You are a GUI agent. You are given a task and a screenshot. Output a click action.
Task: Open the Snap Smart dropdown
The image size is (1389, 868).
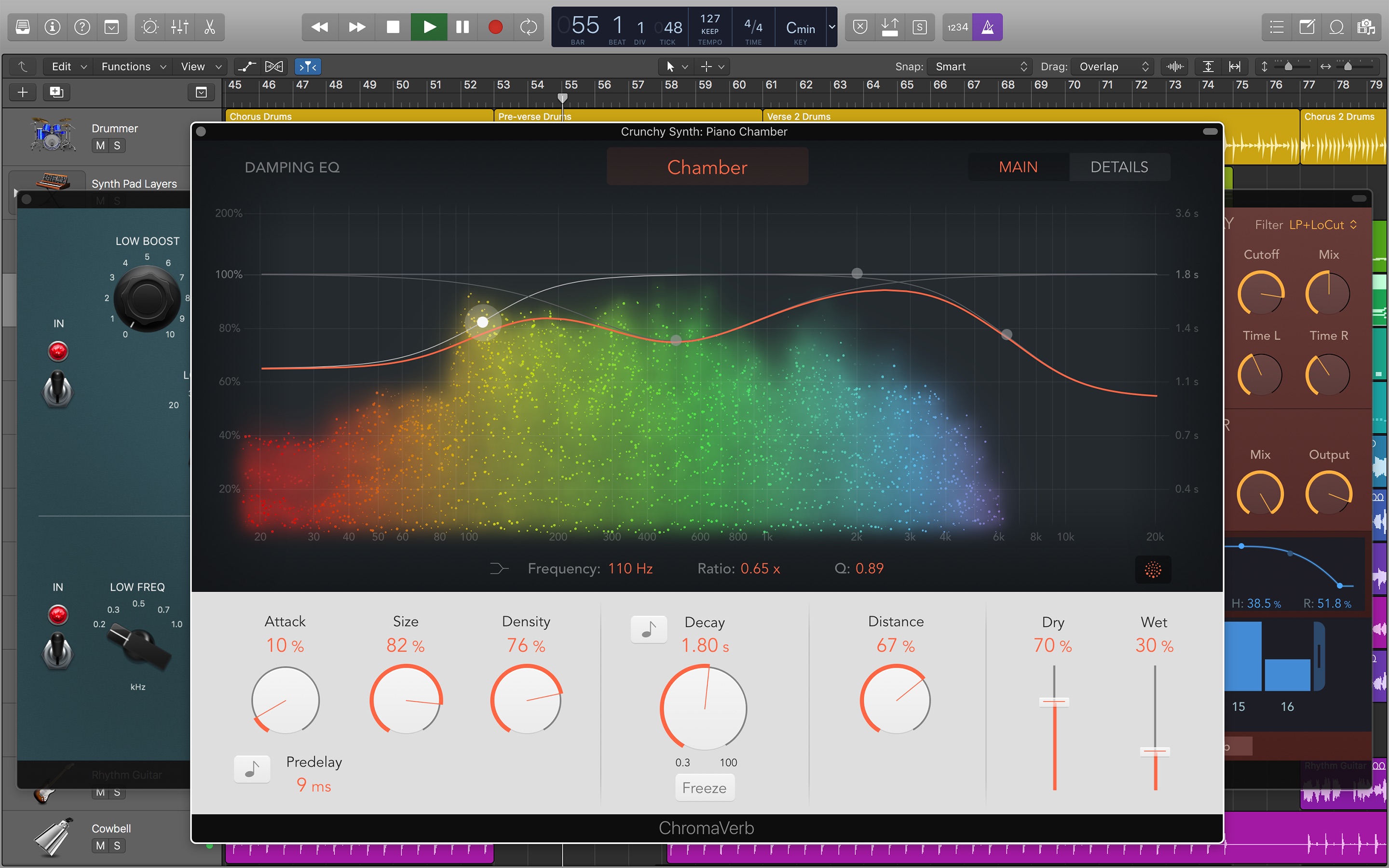(x=980, y=67)
